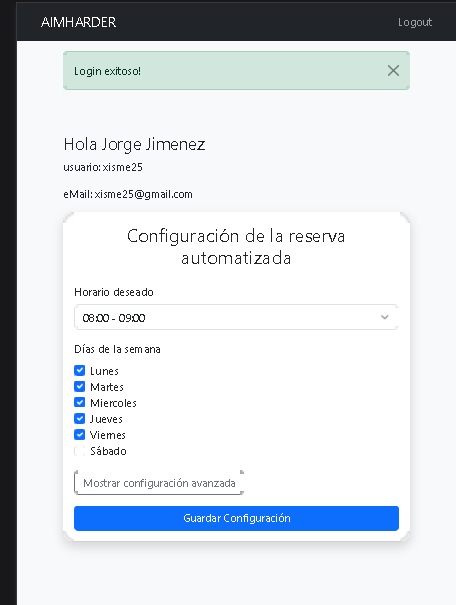
Task: Click the Viernes label text
Action: point(108,435)
